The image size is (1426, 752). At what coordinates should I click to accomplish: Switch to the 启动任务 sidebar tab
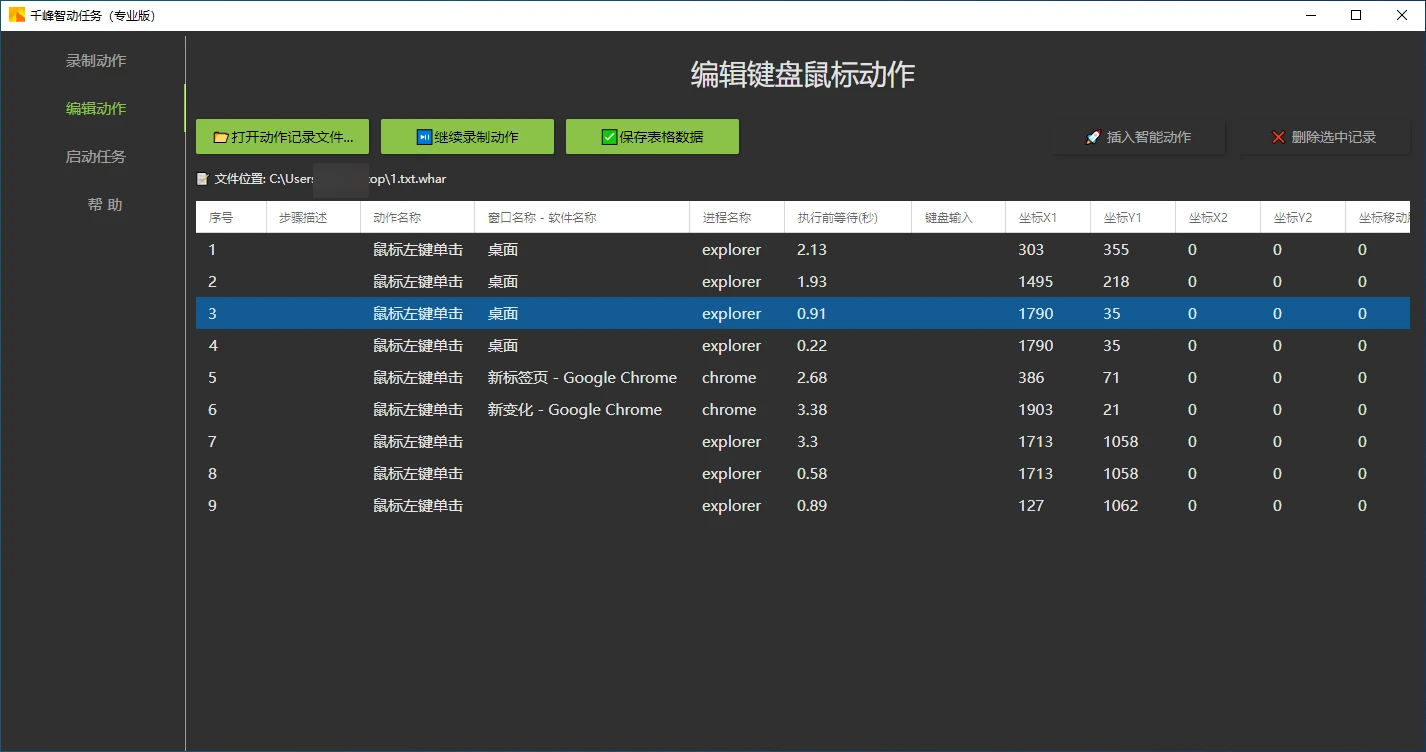tap(96, 157)
